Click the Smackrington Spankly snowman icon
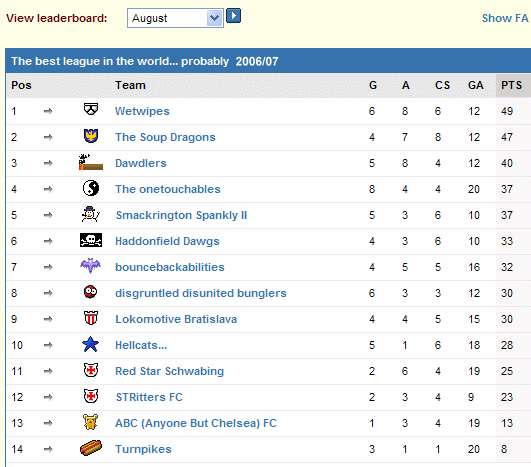 pyautogui.click(x=90, y=214)
